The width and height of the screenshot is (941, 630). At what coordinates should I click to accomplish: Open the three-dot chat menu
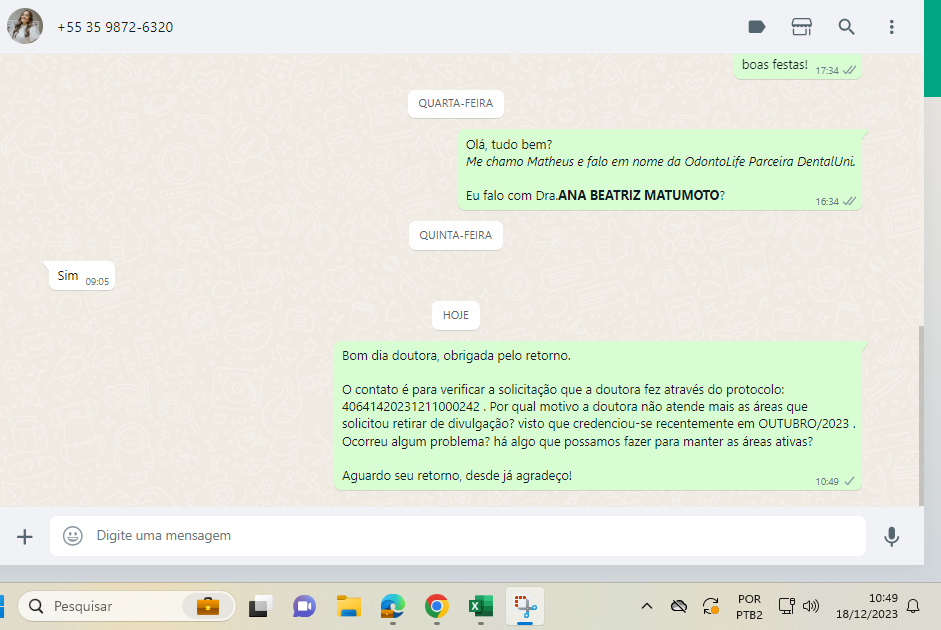coord(891,27)
